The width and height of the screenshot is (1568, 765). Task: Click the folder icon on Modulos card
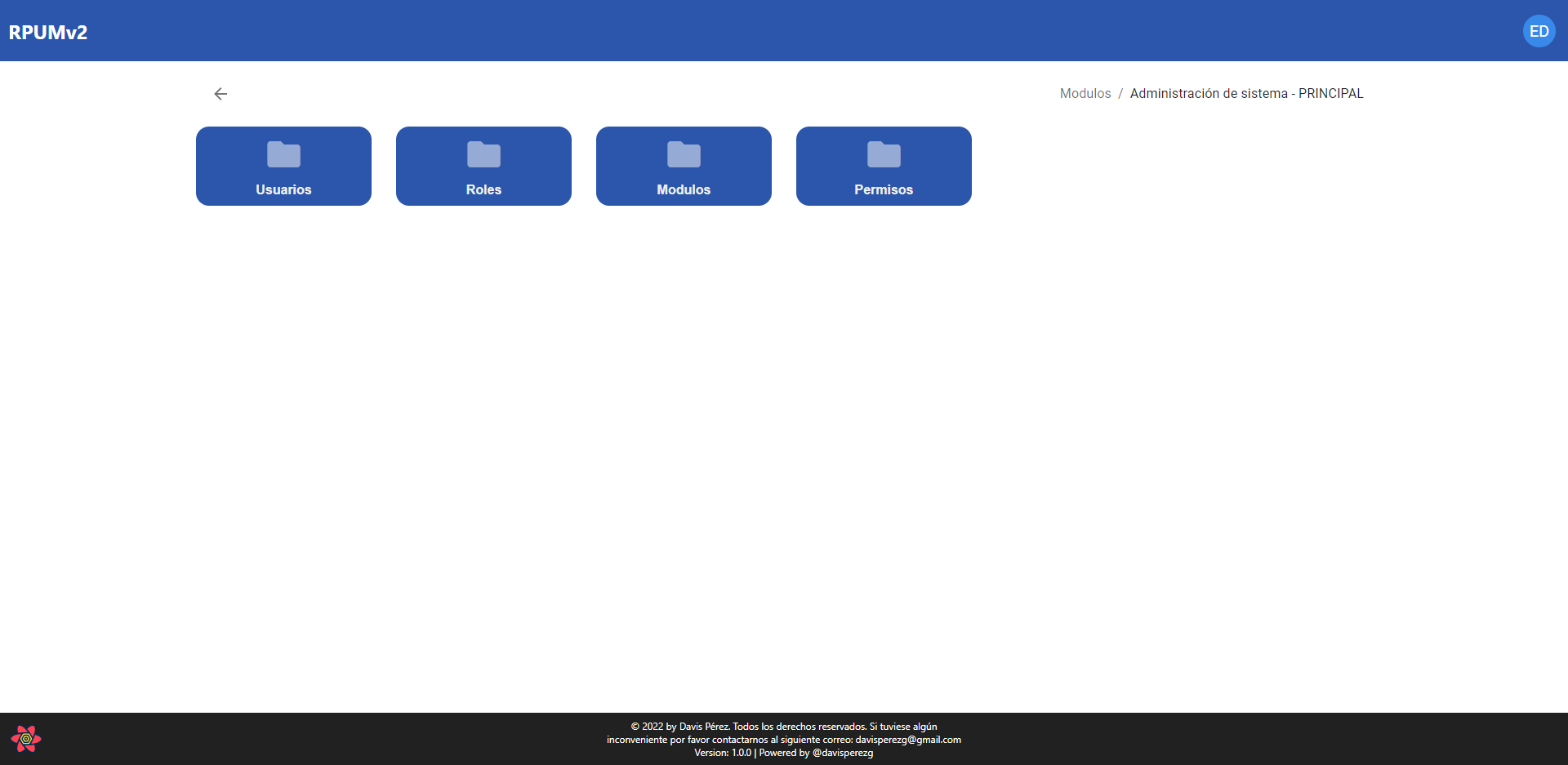684,153
